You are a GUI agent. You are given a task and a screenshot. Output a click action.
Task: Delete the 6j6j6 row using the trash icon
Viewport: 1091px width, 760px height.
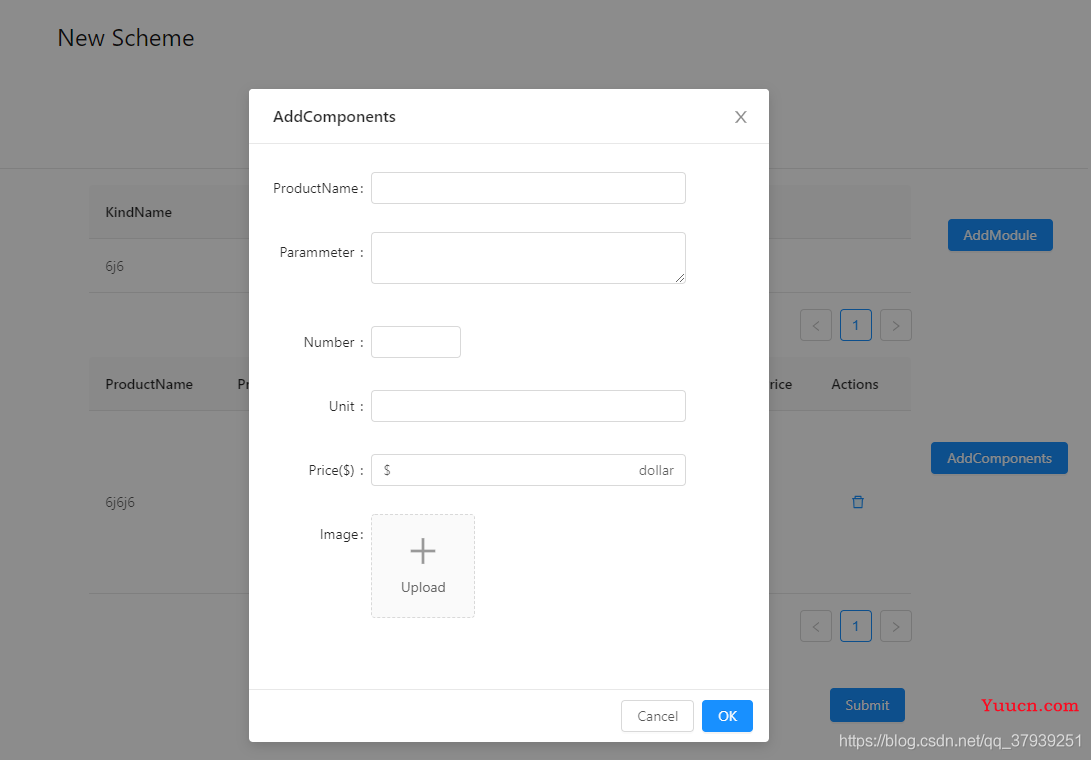click(858, 502)
